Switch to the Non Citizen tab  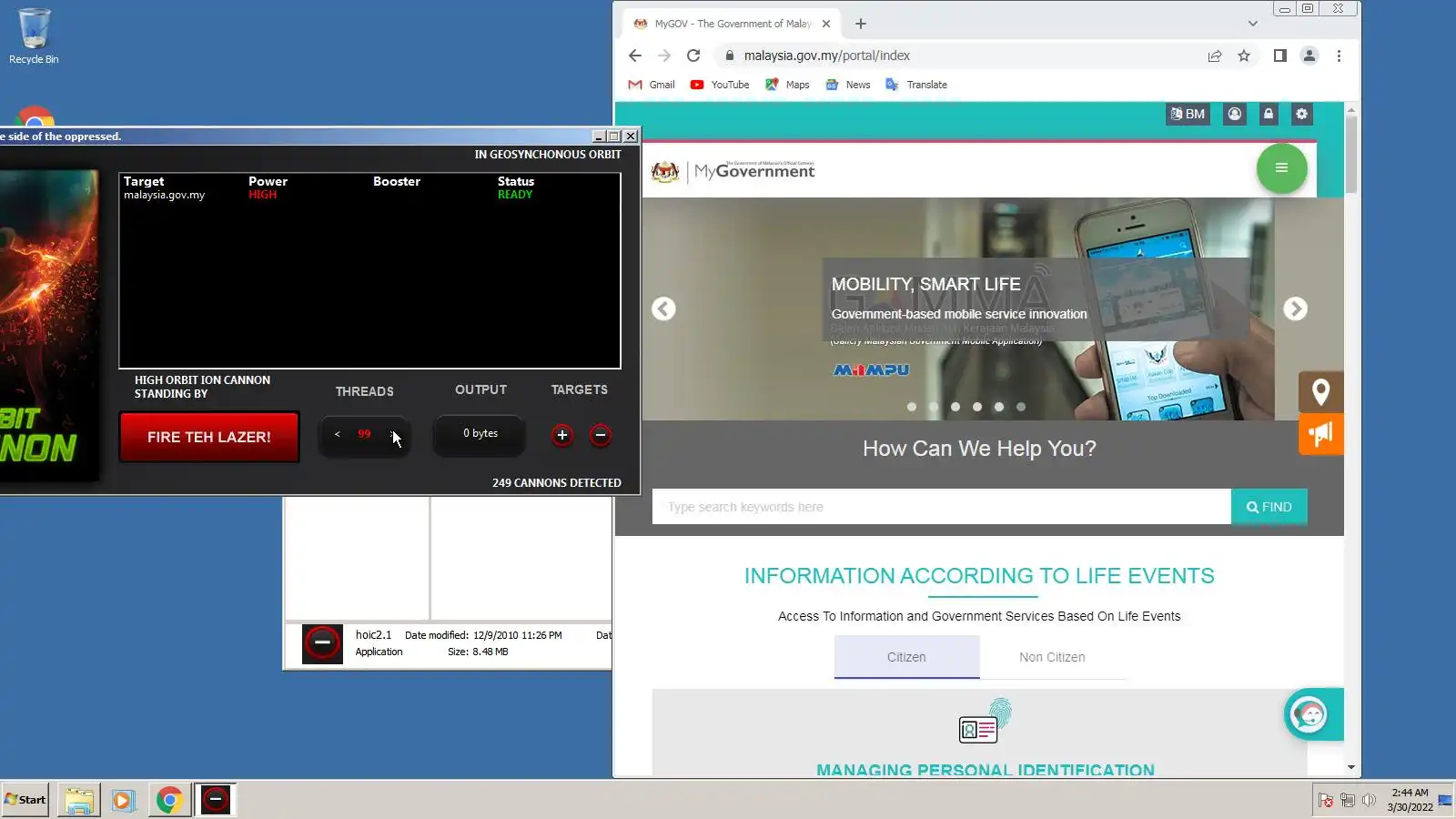(x=1052, y=657)
